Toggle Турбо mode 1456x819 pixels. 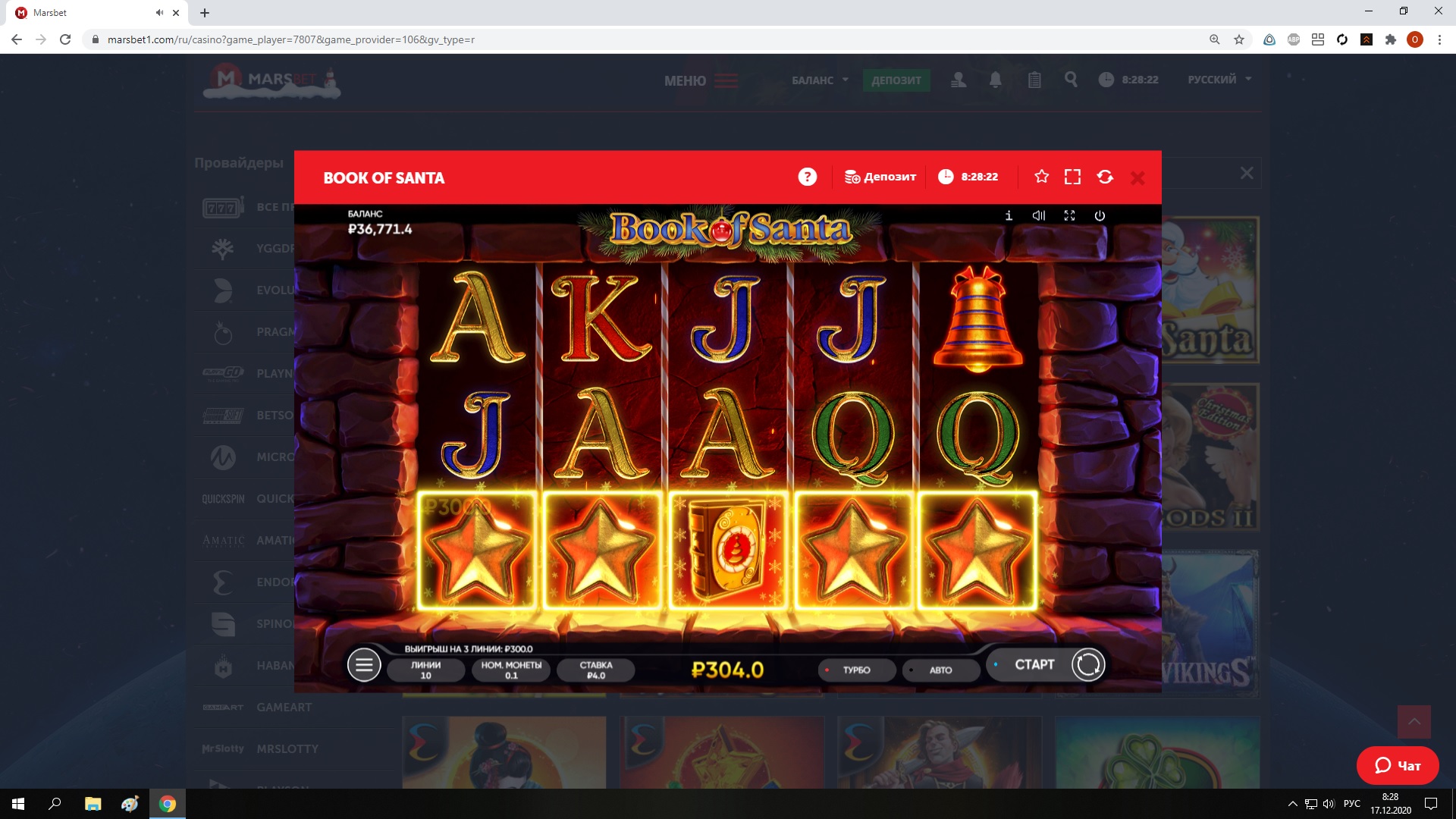tap(857, 670)
